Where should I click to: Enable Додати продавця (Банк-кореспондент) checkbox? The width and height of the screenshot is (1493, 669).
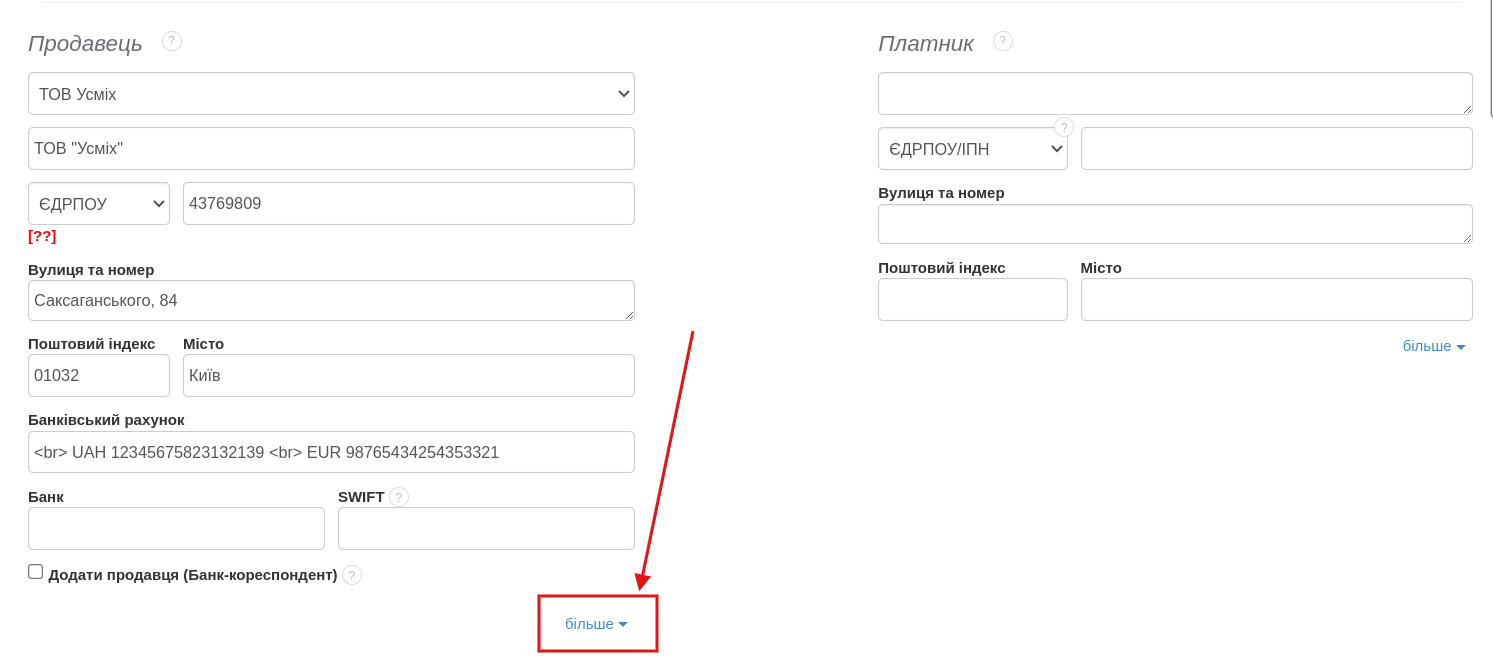coord(36,572)
